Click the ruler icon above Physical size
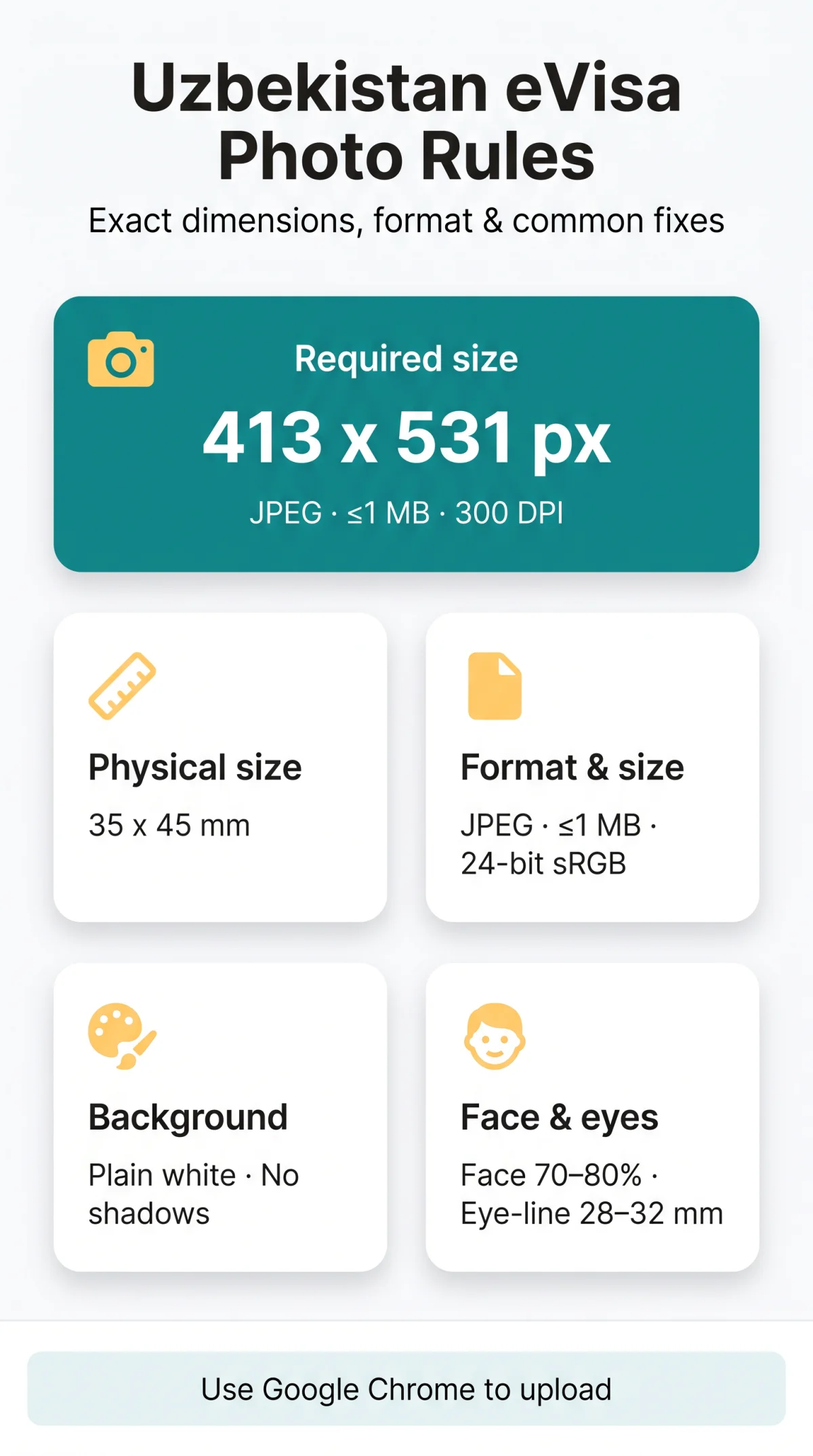Screen dimensions: 813x1456 click(x=122, y=685)
